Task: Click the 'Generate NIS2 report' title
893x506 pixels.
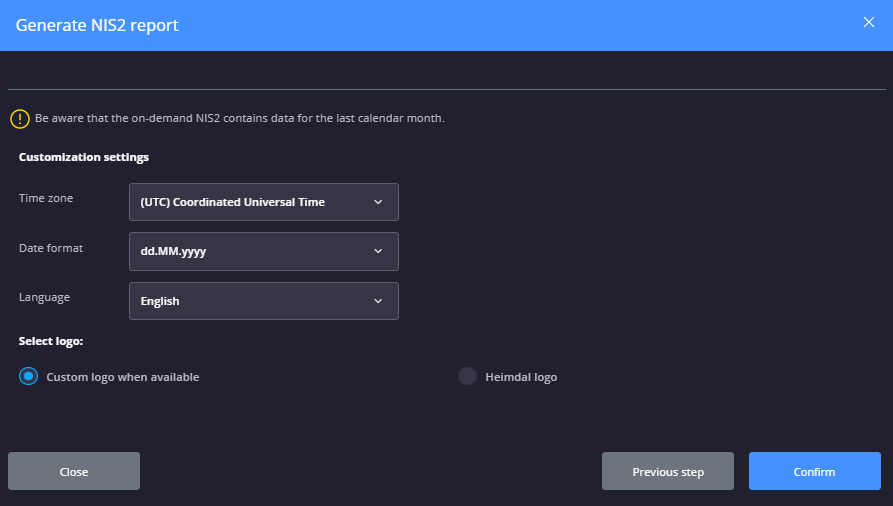Action: click(x=97, y=25)
